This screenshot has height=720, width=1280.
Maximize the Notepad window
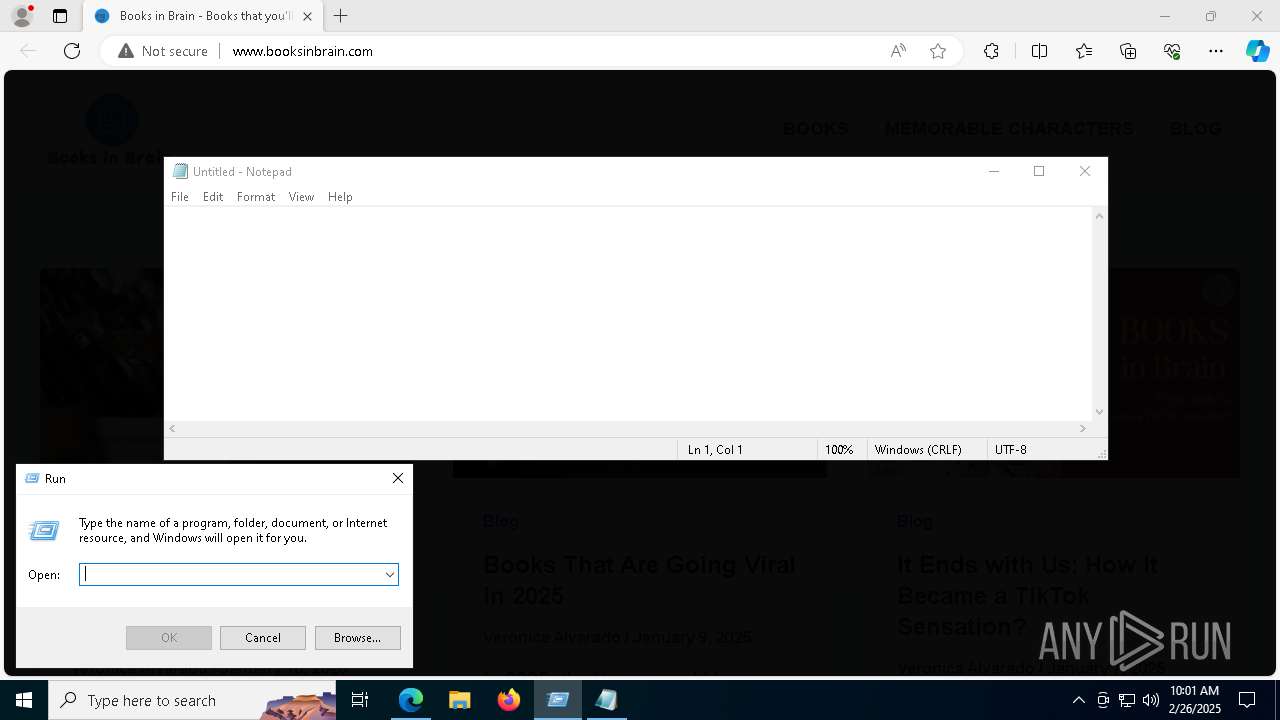(1039, 171)
